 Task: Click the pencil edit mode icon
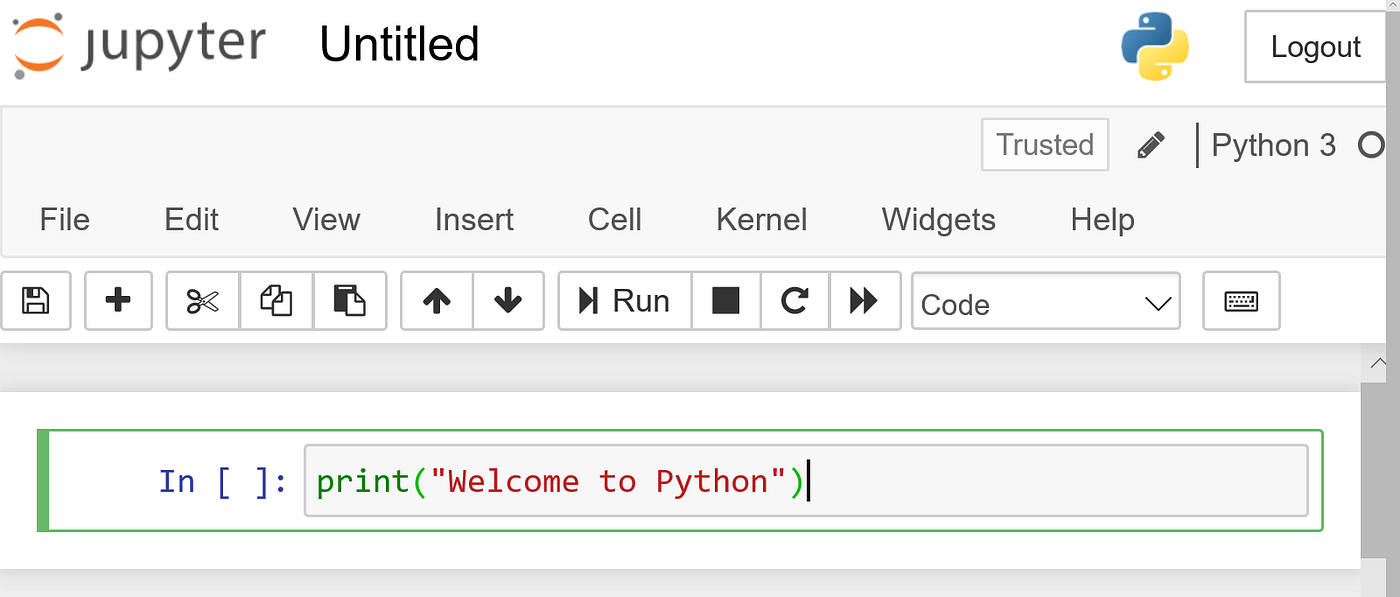tap(1151, 146)
